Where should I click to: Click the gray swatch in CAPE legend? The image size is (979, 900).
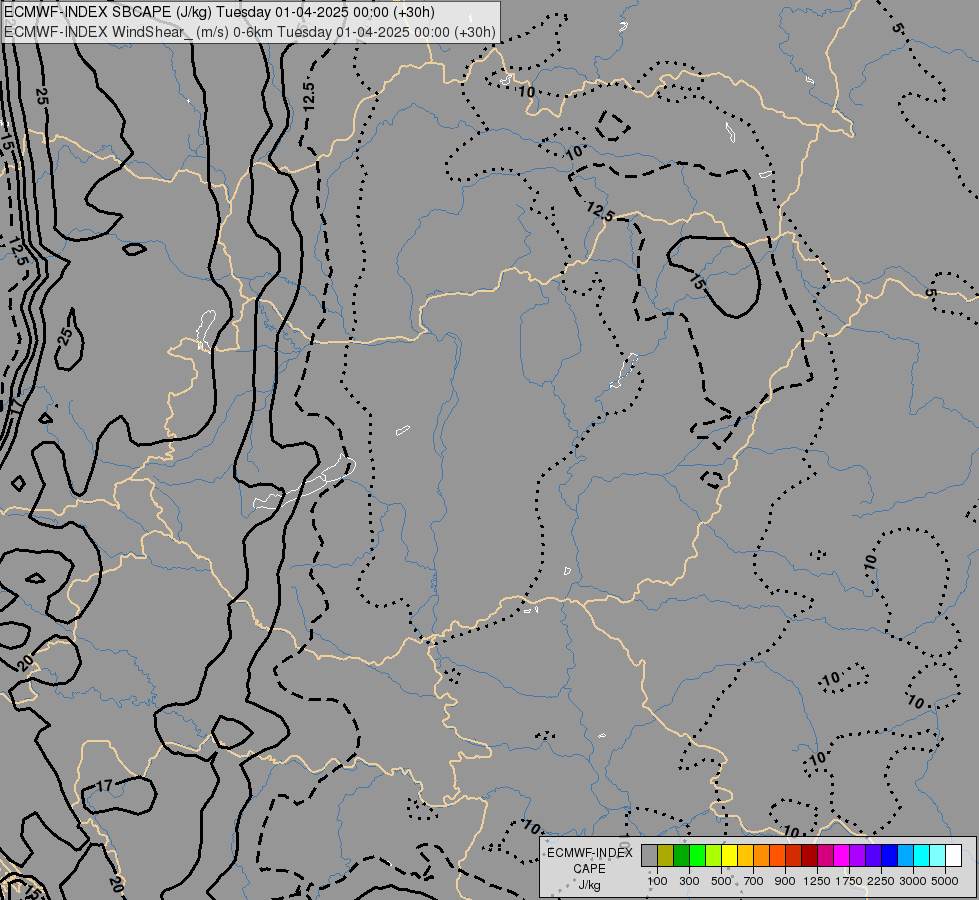point(649,855)
